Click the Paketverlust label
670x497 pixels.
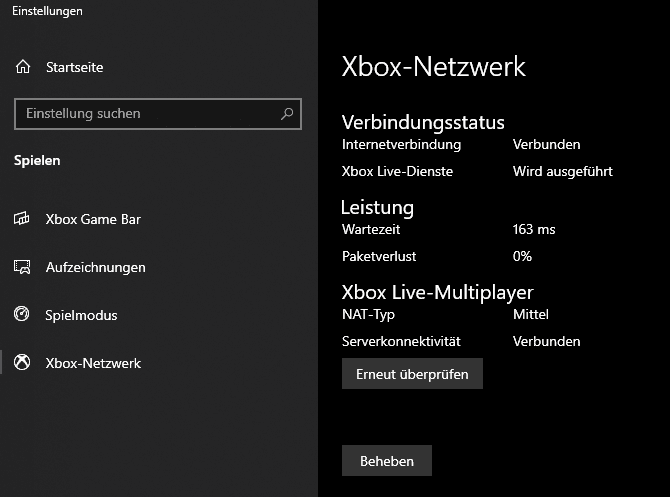click(x=379, y=256)
